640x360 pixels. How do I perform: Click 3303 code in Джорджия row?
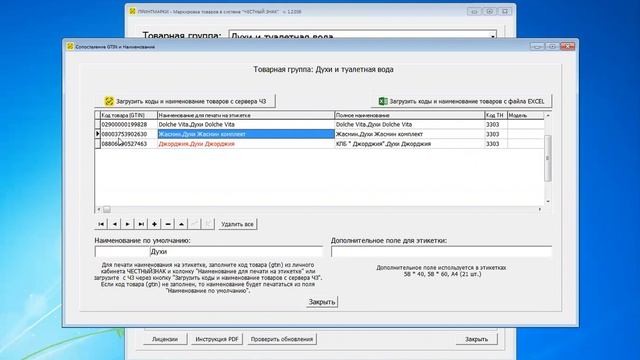pyautogui.click(x=496, y=144)
